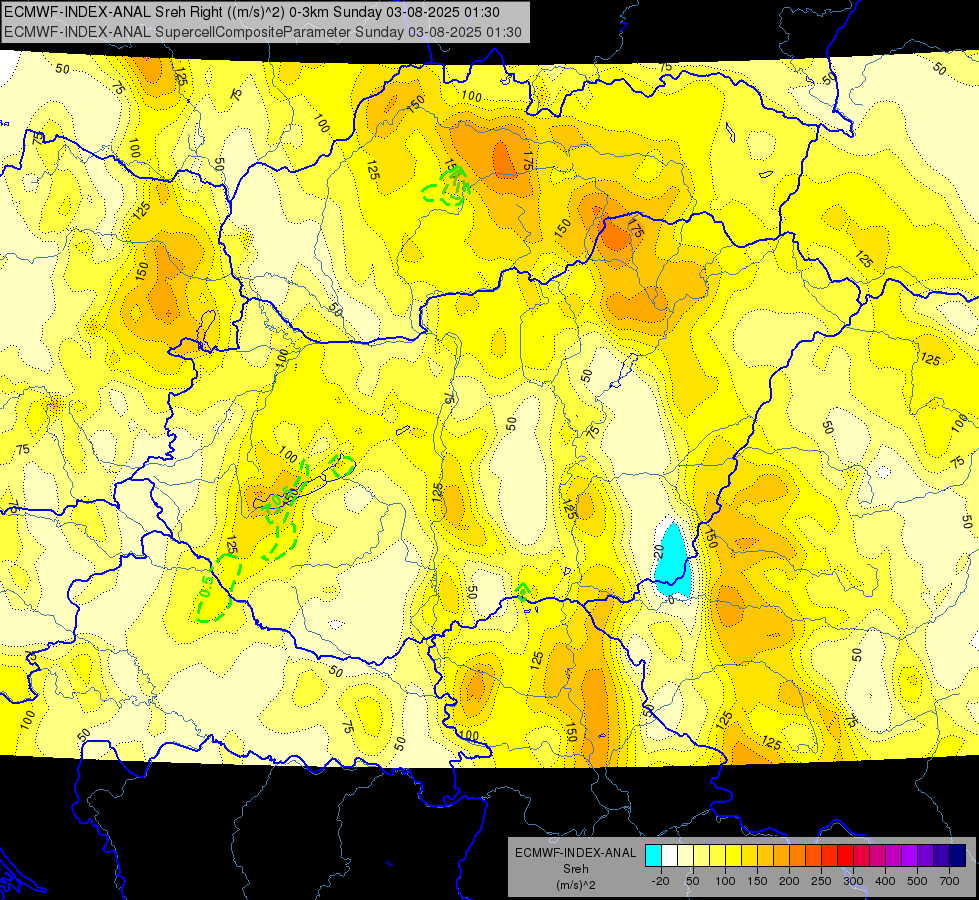Click the 700 value under the colorbar
979x900 pixels.
point(949,881)
